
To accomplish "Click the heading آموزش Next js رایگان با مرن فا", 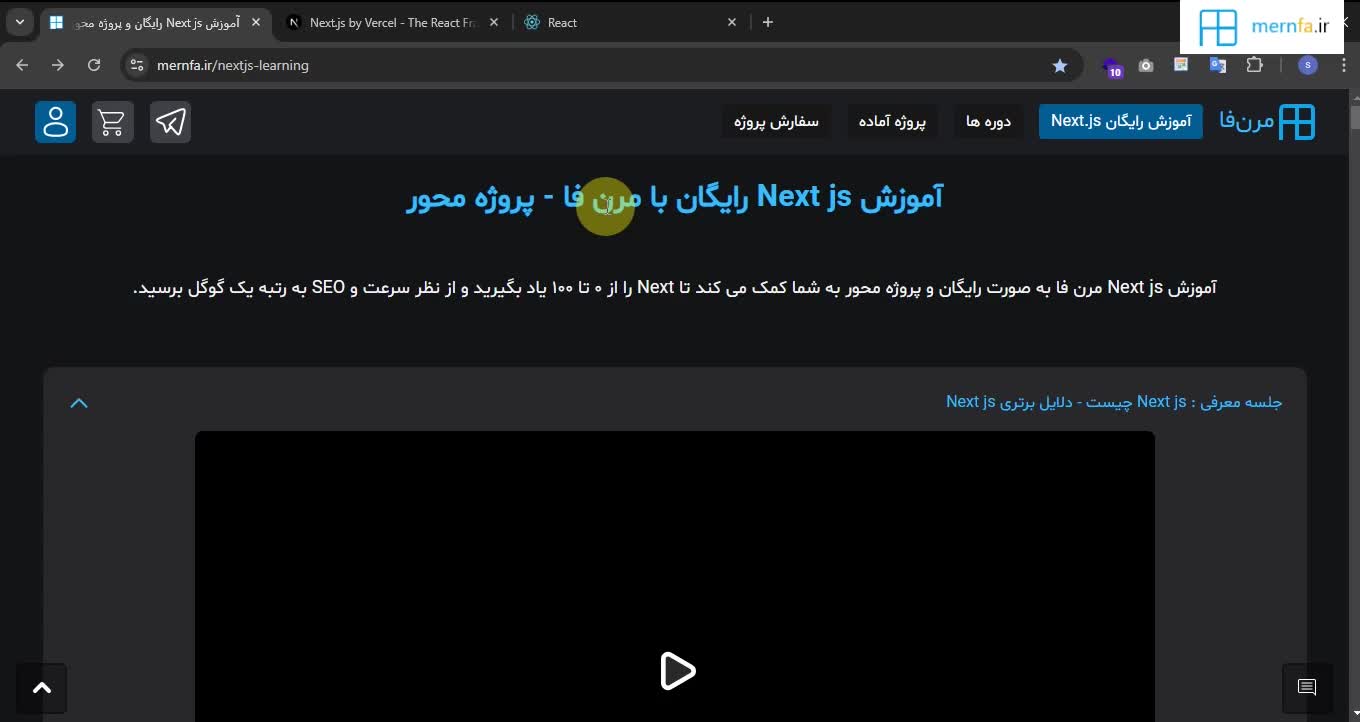I will click(675, 198).
